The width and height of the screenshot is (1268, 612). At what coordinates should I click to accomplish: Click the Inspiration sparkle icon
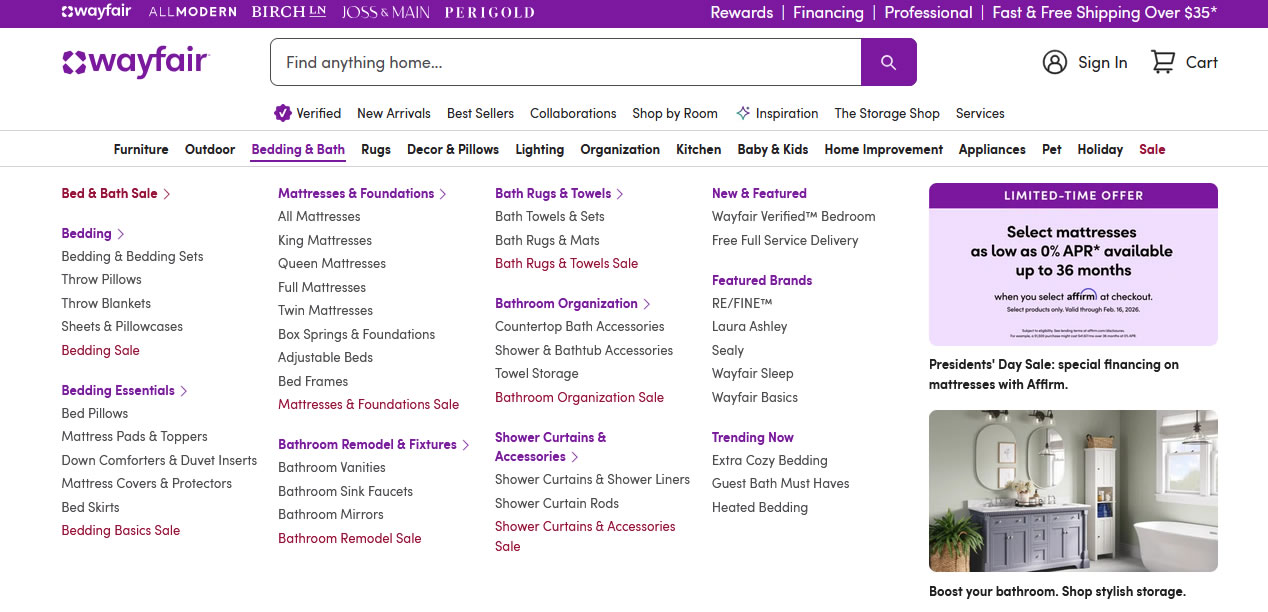point(743,113)
